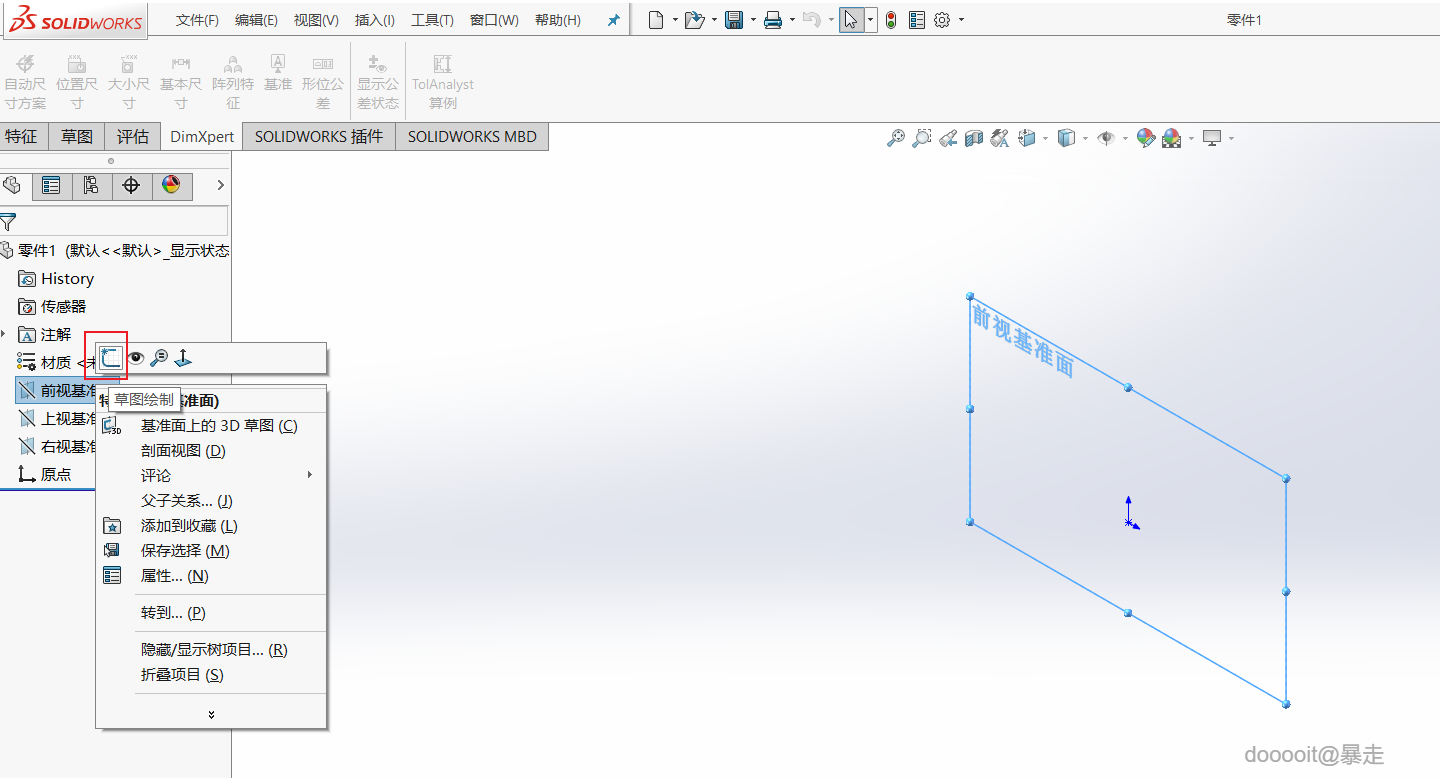Click the Open file folder icon
1440x778 pixels.
coord(695,20)
